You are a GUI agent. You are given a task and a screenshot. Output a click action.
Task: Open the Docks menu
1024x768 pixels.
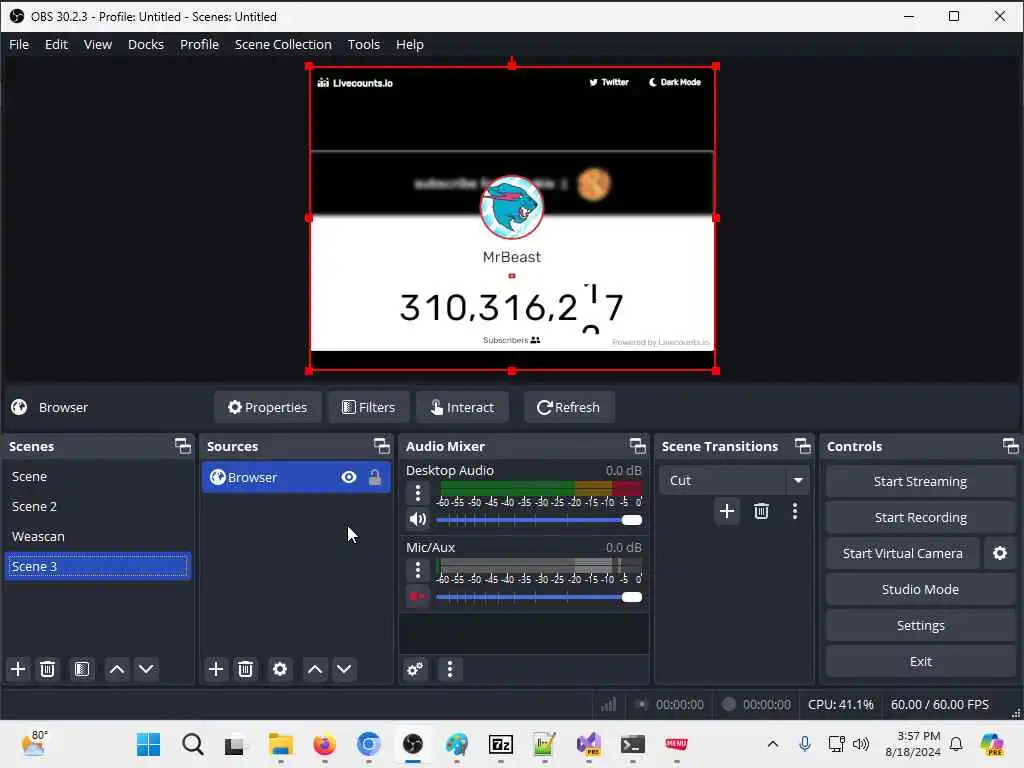(146, 44)
